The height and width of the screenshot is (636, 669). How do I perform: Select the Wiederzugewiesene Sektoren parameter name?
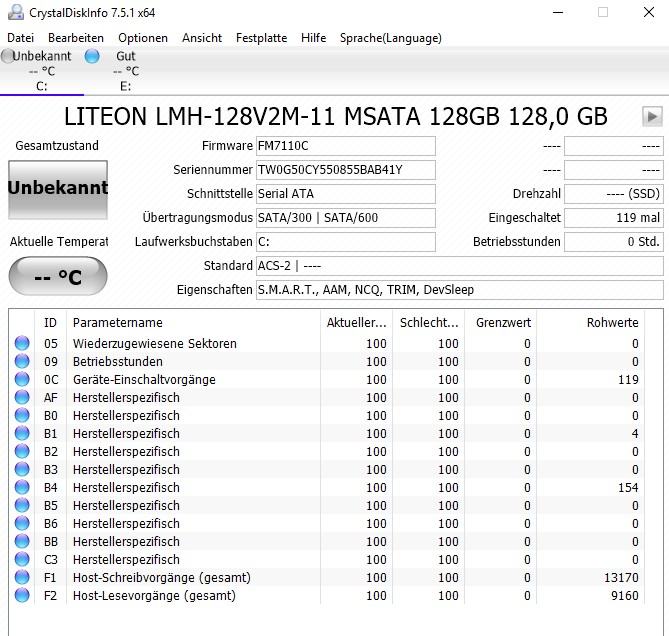pos(154,343)
